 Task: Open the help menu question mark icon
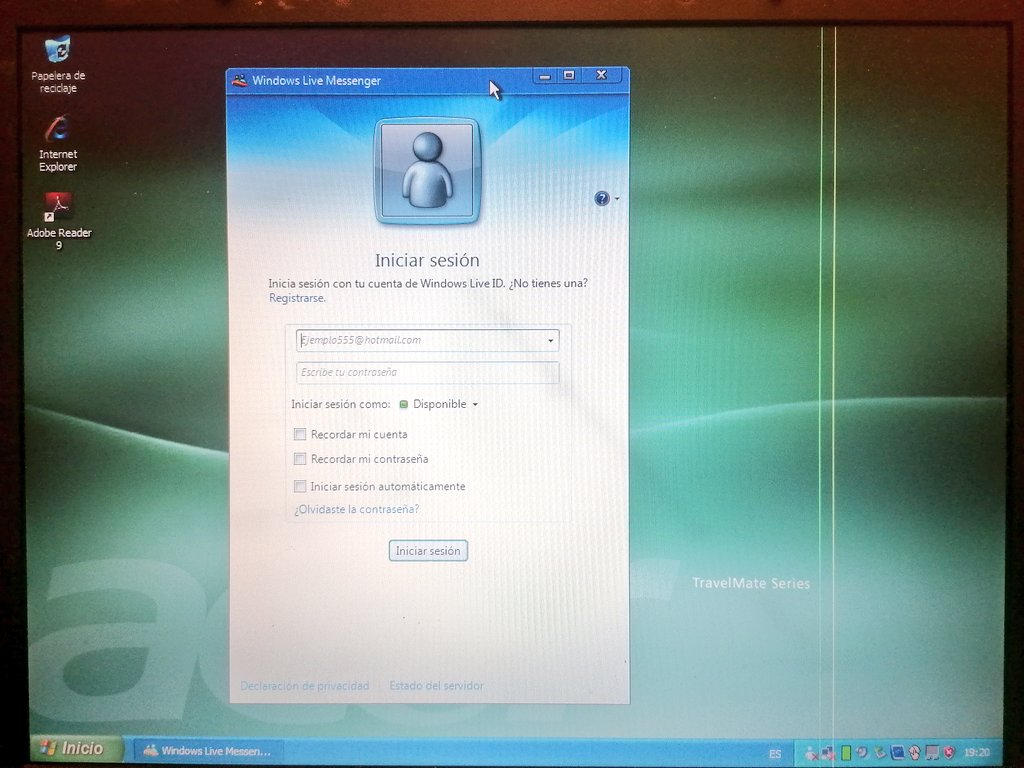(x=601, y=199)
